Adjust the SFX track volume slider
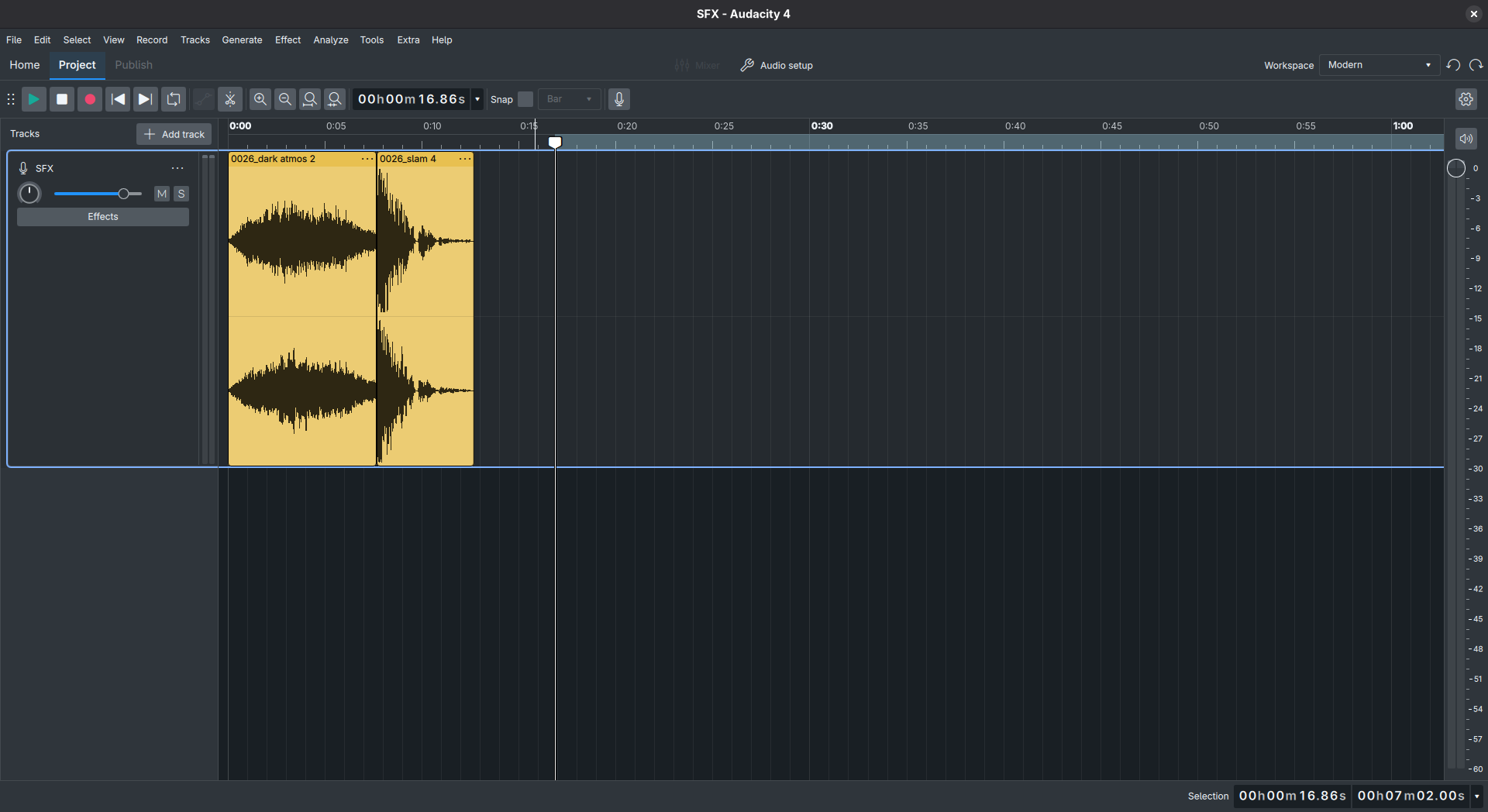 point(124,194)
